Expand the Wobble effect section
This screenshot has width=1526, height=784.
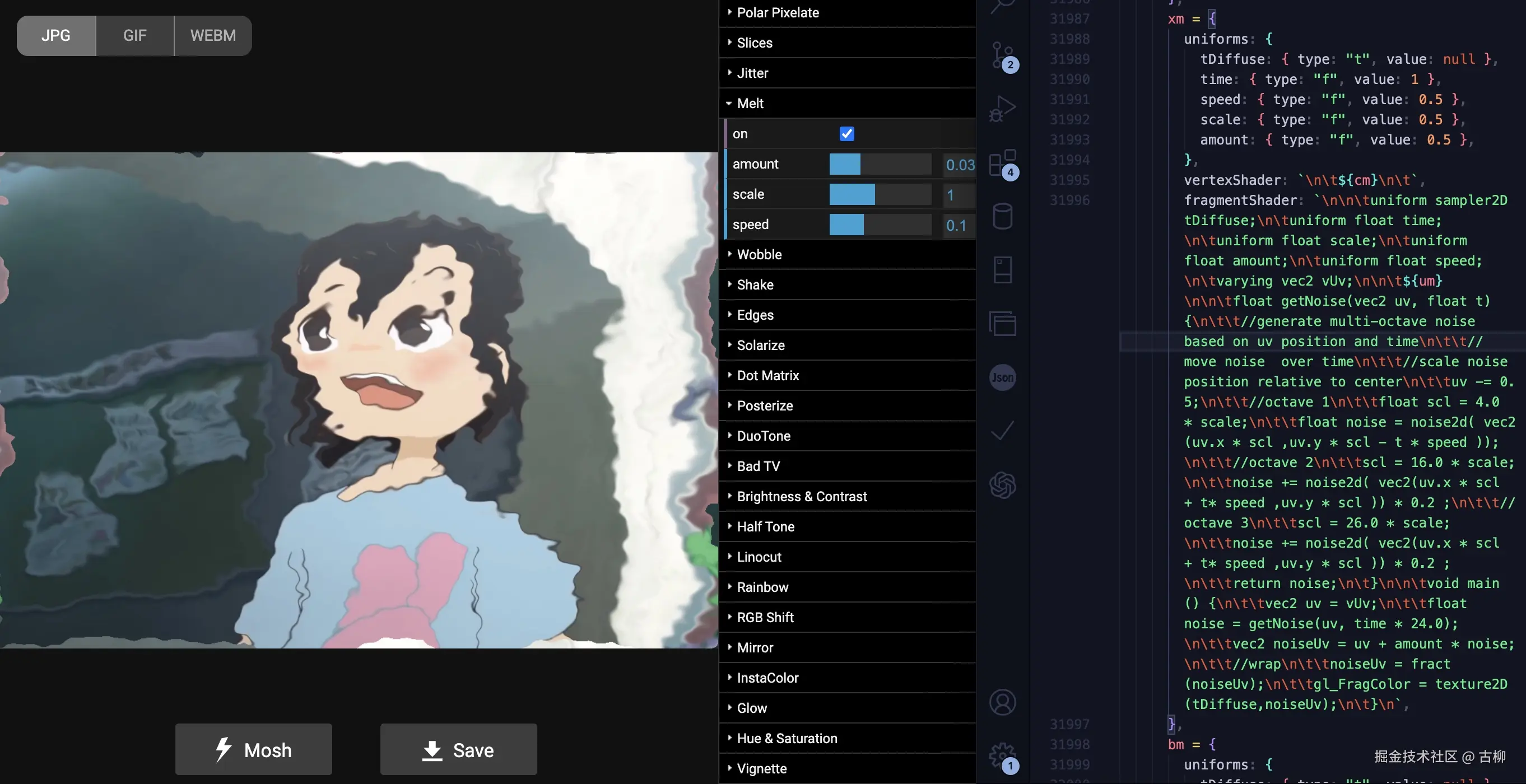point(759,255)
